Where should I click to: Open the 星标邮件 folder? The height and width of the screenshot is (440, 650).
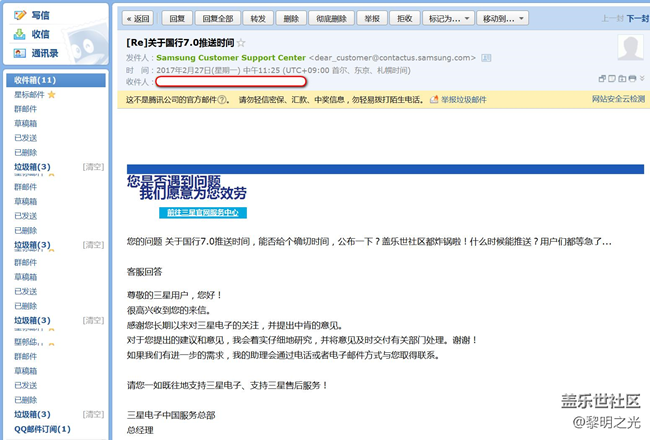(x=29, y=95)
